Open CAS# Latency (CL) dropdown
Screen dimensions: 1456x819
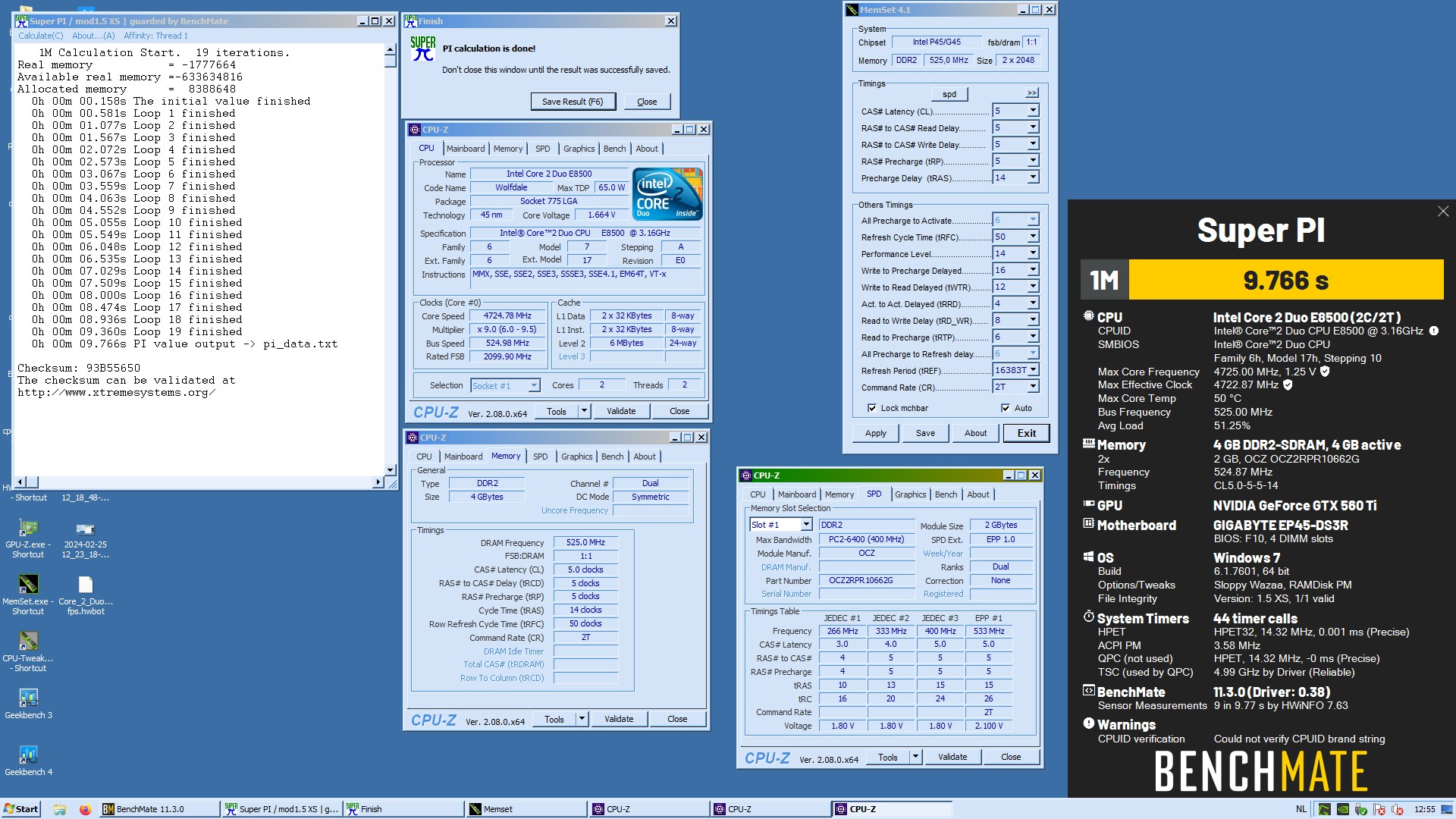(x=1032, y=111)
